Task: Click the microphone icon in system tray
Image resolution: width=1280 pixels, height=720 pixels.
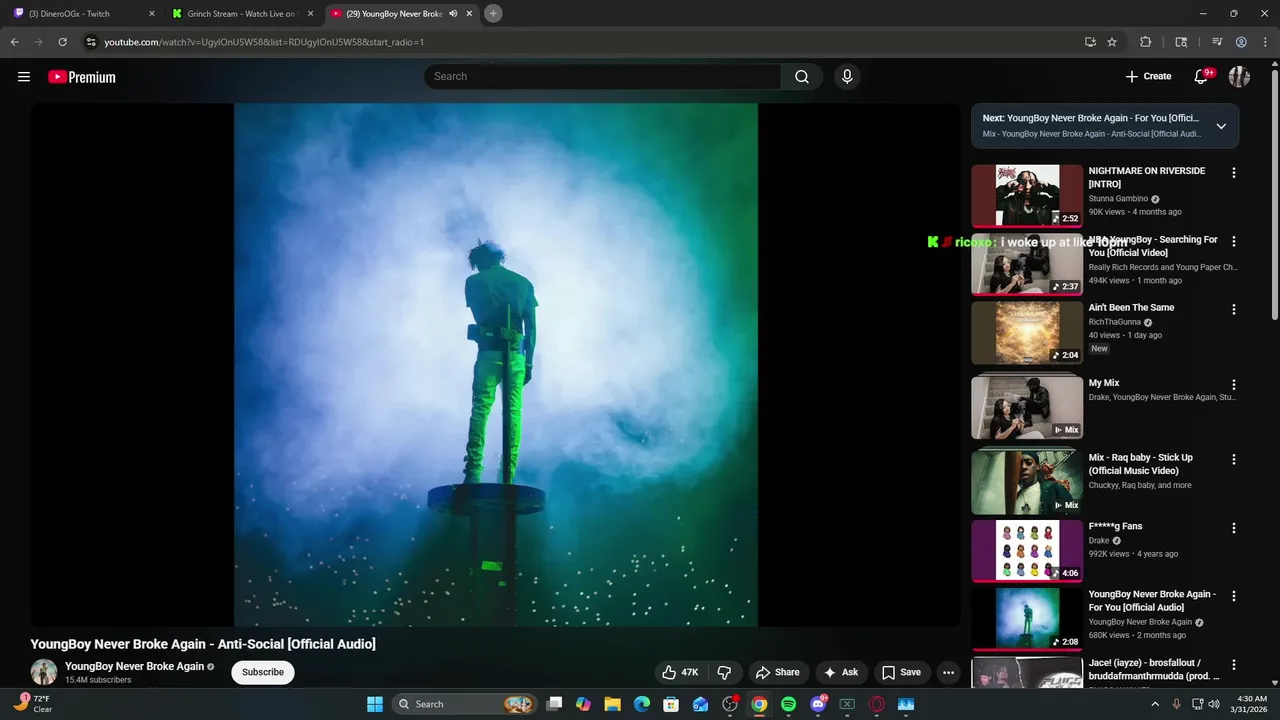Action: coord(1176,704)
